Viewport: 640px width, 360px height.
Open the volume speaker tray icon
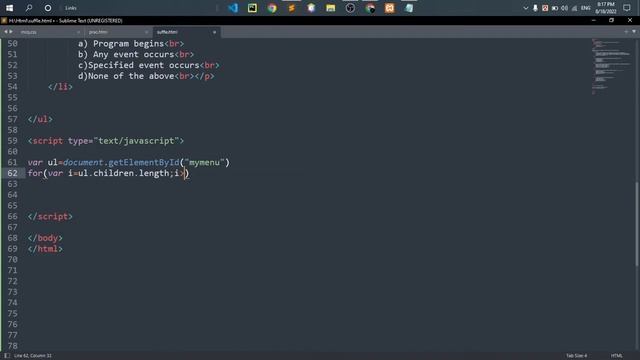tap(564, 8)
